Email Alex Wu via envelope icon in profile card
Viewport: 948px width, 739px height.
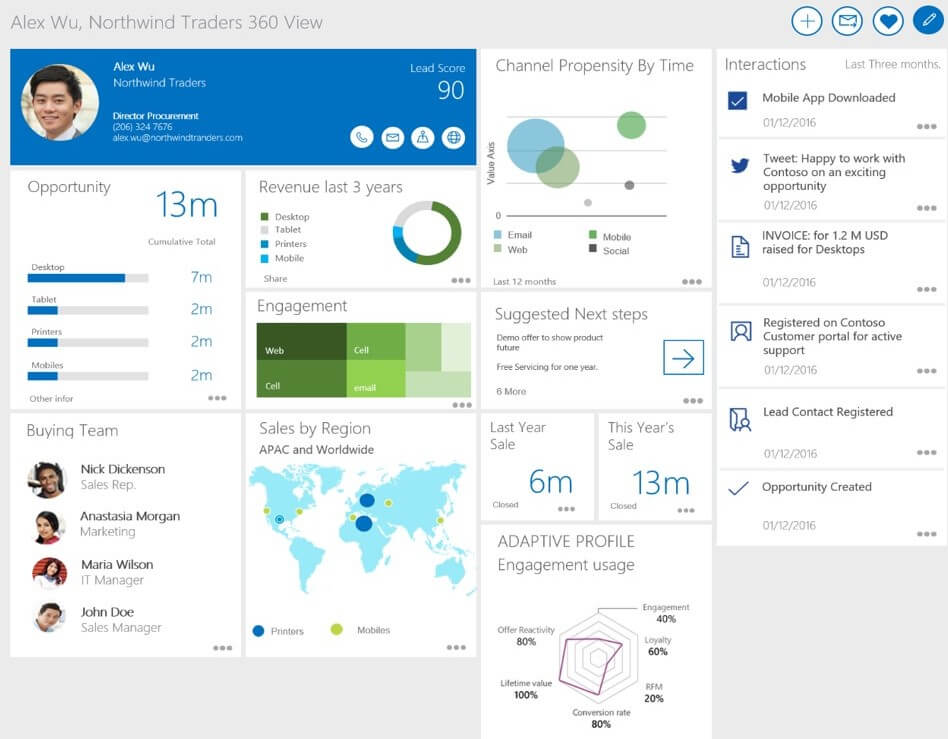(392, 137)
